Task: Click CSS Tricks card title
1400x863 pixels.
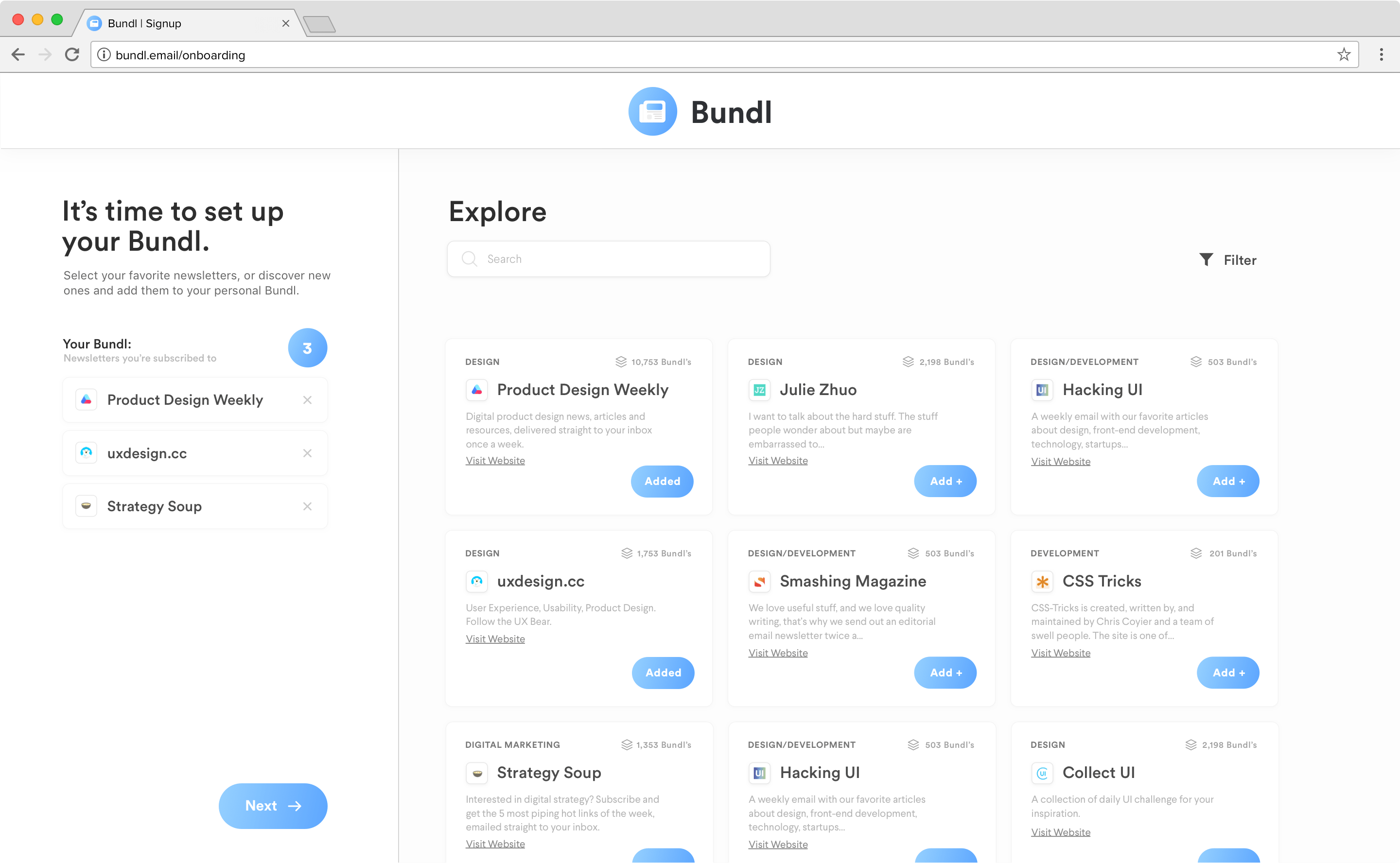Action: pyautogui.click(x=1102, y=581)
